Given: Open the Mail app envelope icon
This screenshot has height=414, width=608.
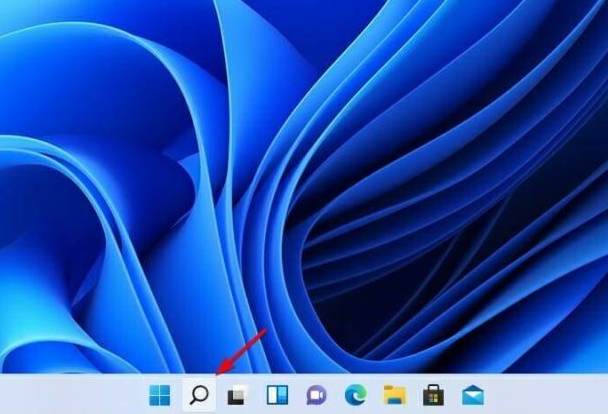Looking at the screenshot, I should tap(472, 394).
